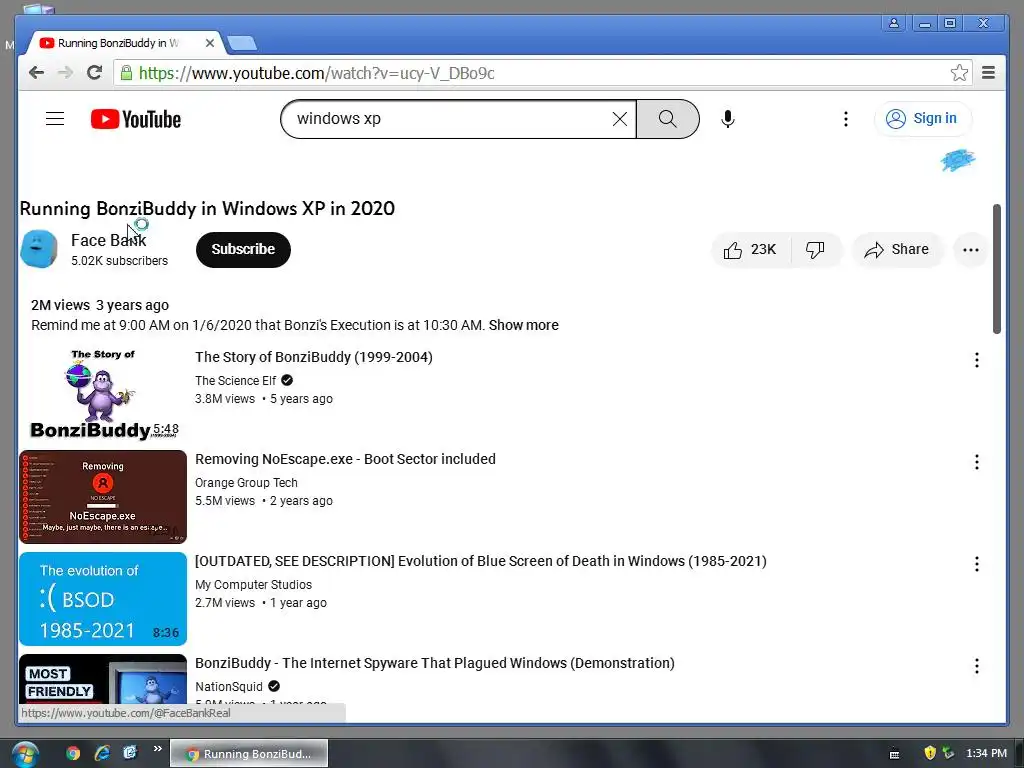Click the security shield tray icon
Image resolution: width=1024 pixels, height=768 pixels.
930,754
